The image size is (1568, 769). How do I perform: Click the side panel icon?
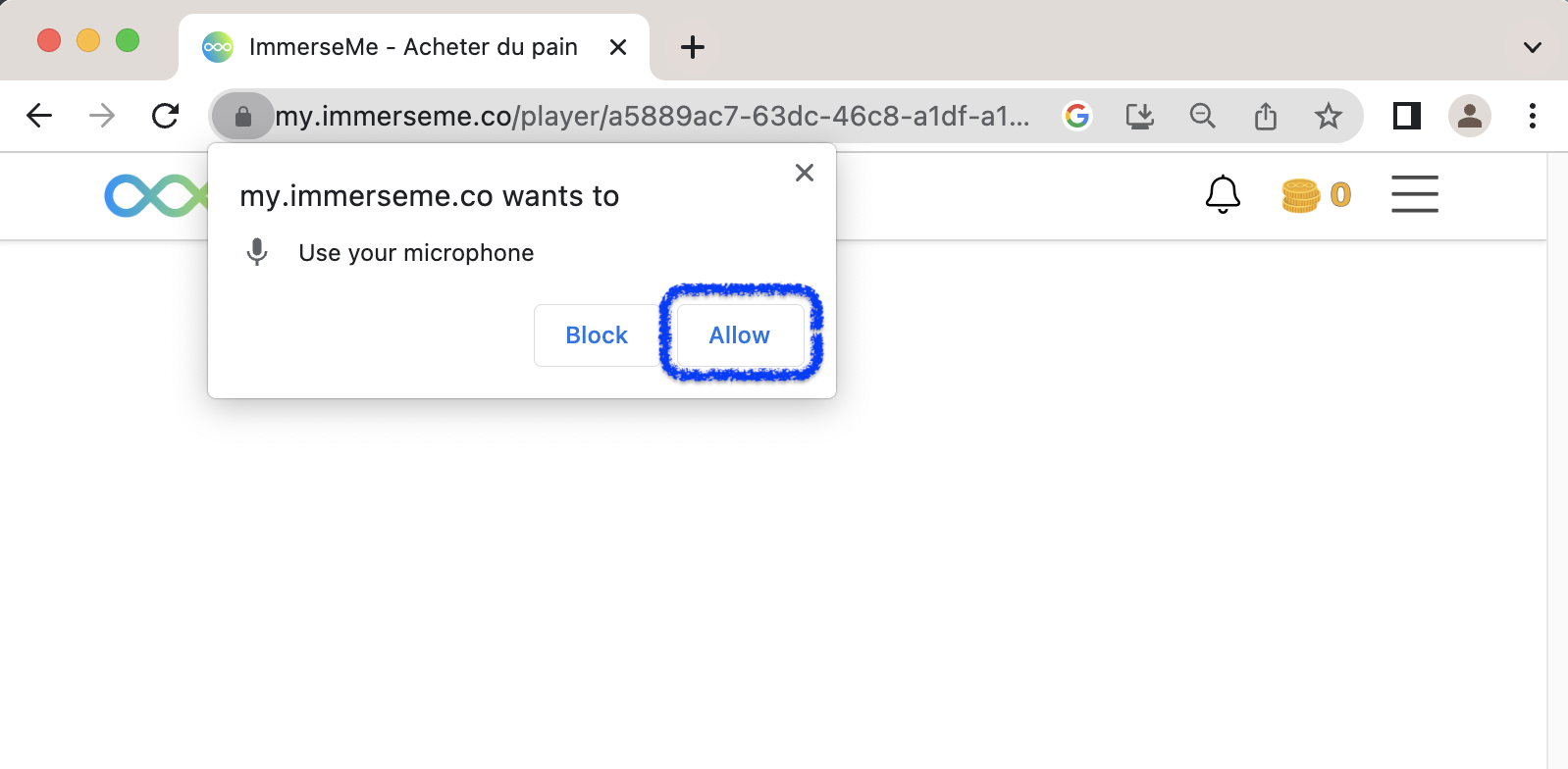1406,116
